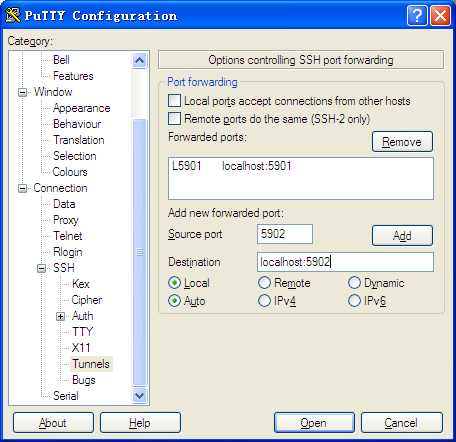Open the Features category
The image size is (456, 442).
point(73,76)
